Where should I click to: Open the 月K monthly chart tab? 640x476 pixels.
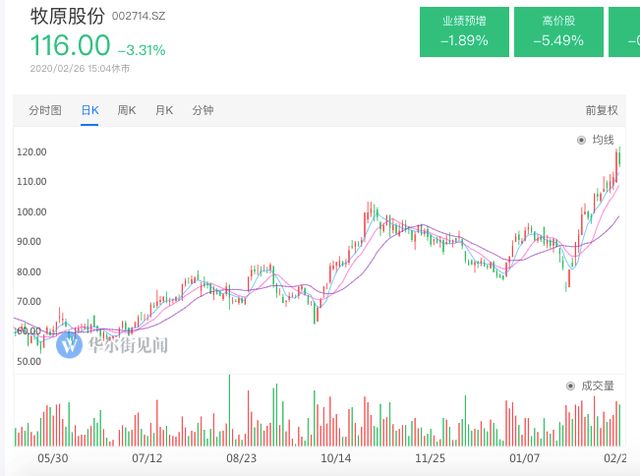[x=164, y=110]
